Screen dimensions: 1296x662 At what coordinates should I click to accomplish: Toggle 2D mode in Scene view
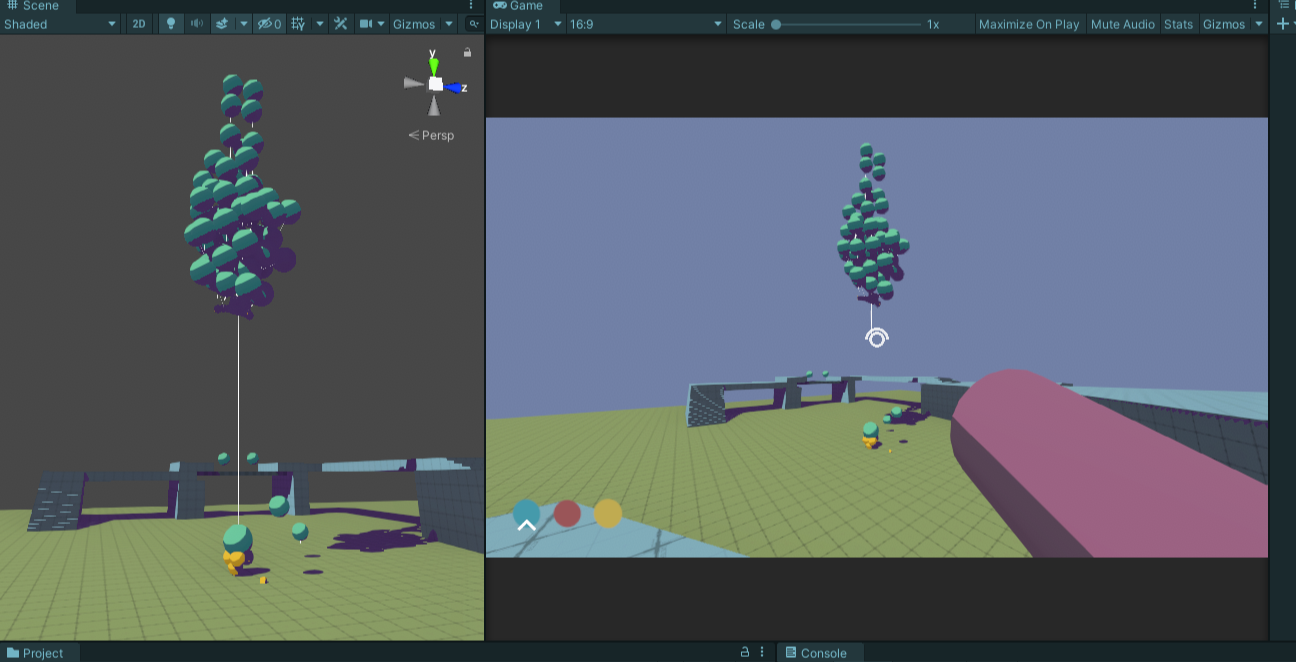tap(140, 24)
